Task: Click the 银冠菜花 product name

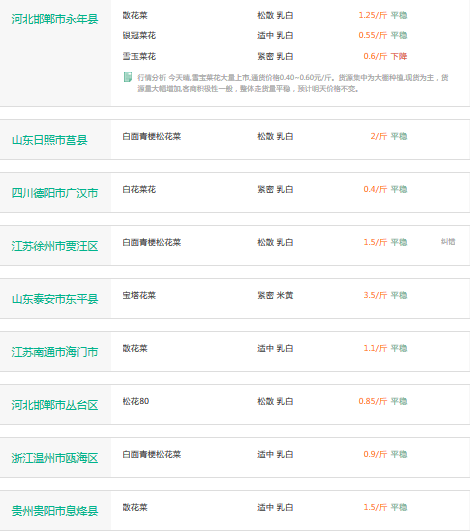Action: [139, 35]
